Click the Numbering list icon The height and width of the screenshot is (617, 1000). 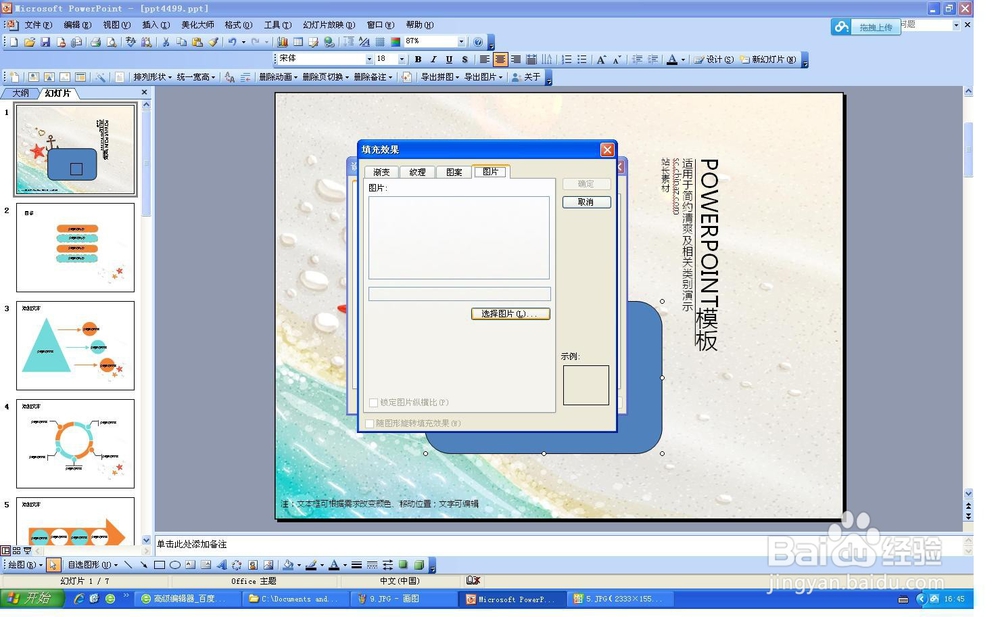tap(566, 59)
